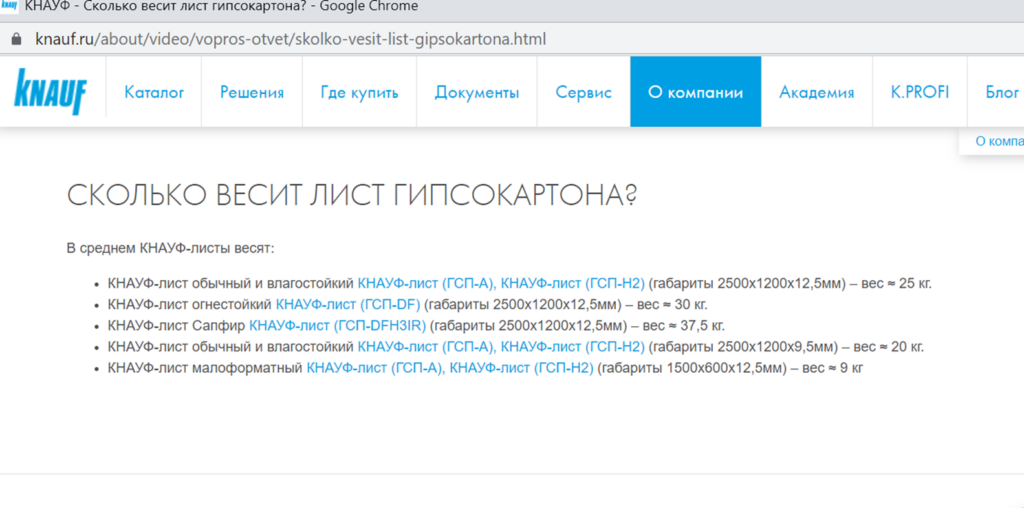1024x508 pixels.
Task: Click the heading СКОЛЬКО ВЕСИТ ЛИСТ ГИПСОКАРТОНА?
Action: pos(352,196)
